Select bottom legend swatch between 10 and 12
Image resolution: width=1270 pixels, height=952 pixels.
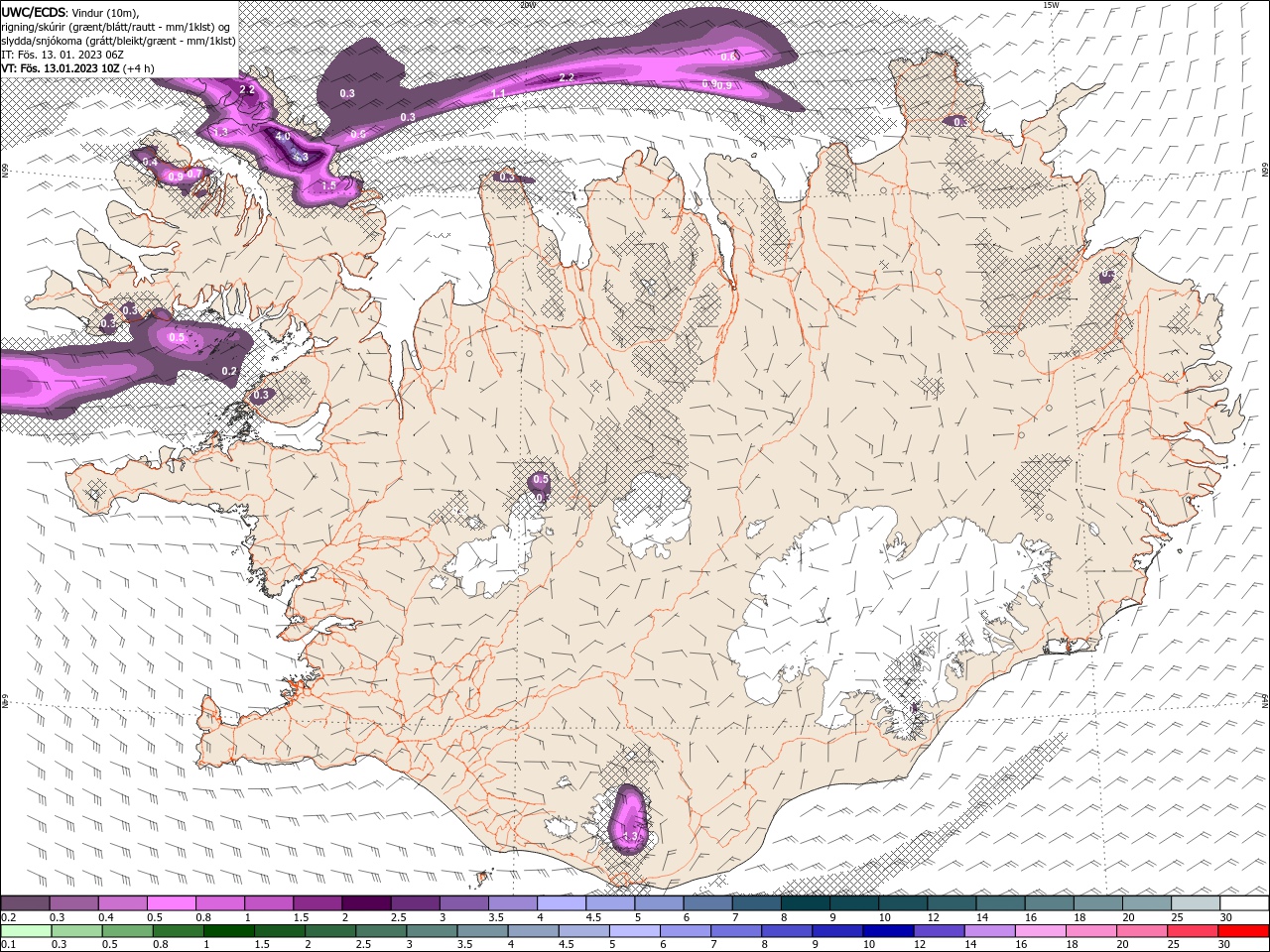[x=888, y=930]
